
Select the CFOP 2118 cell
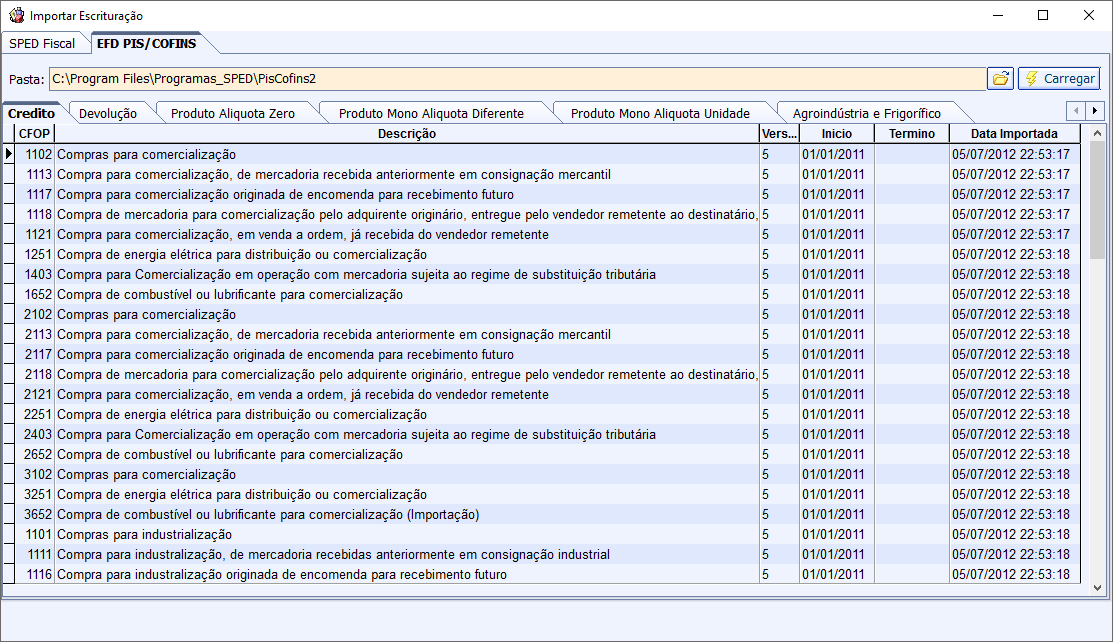coord(35,374)
